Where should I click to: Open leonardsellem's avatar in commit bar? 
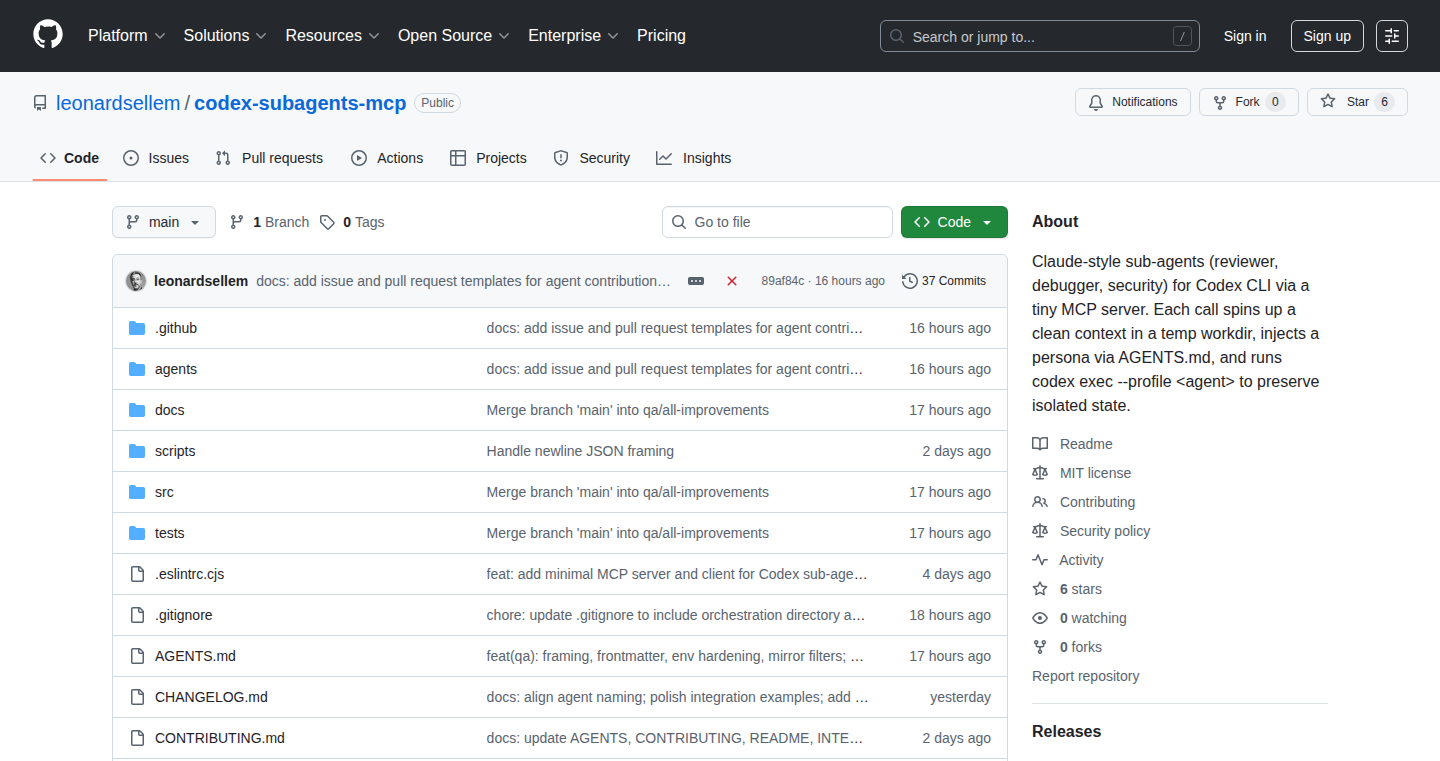coord(136,281)
